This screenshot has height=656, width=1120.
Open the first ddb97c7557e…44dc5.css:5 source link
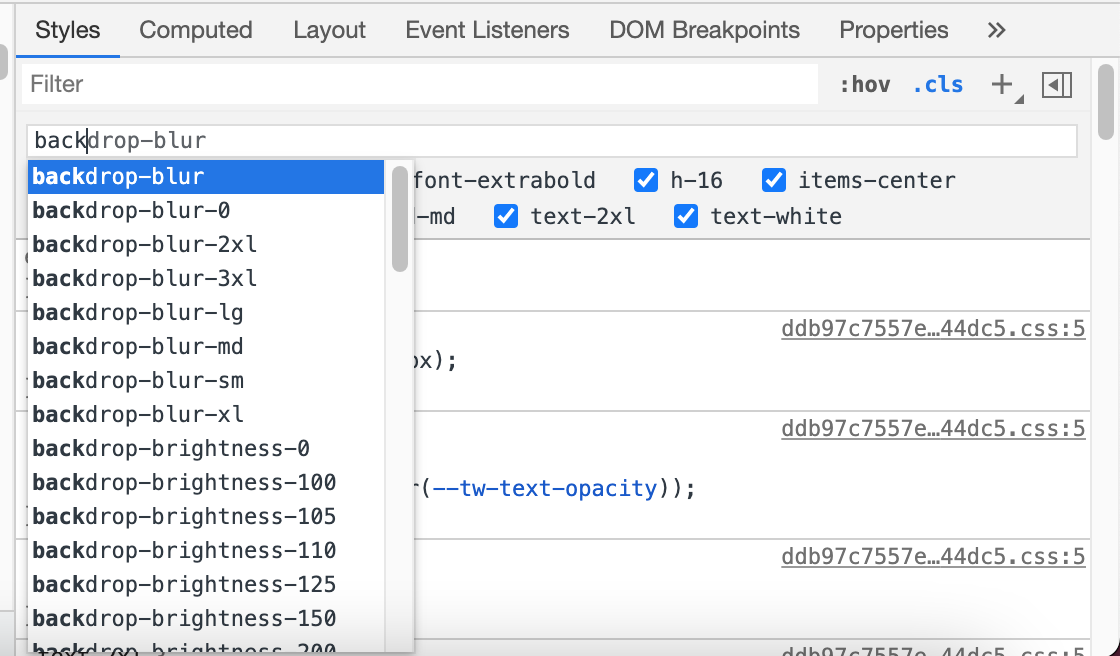933,328
